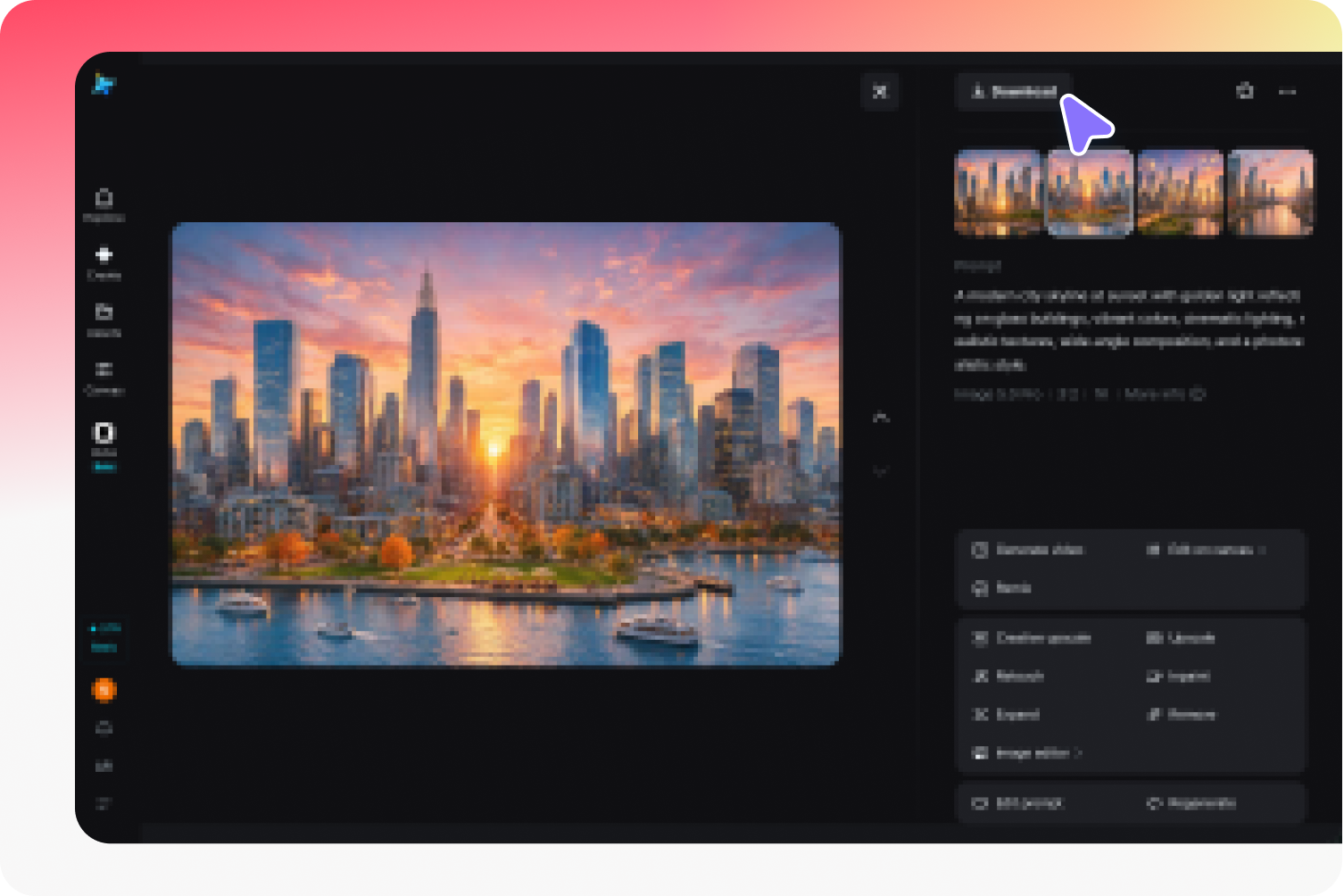Open the Assets folder in the sidebar
Screen dimensions: 1344x896
(104, 320)
